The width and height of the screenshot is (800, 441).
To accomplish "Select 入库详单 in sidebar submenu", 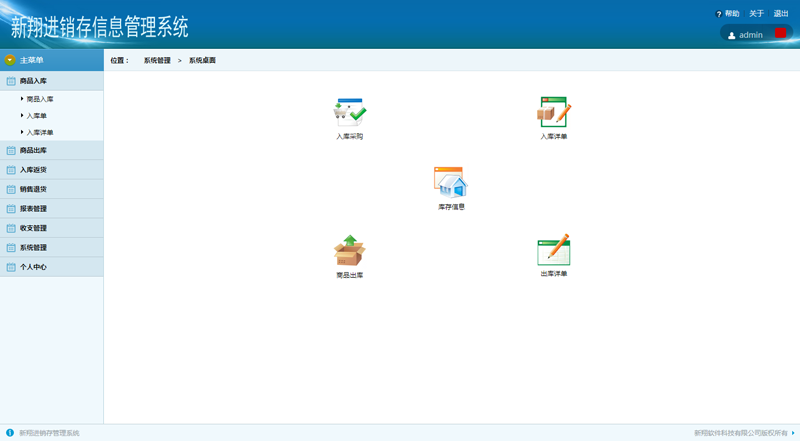I will (40, 133).
